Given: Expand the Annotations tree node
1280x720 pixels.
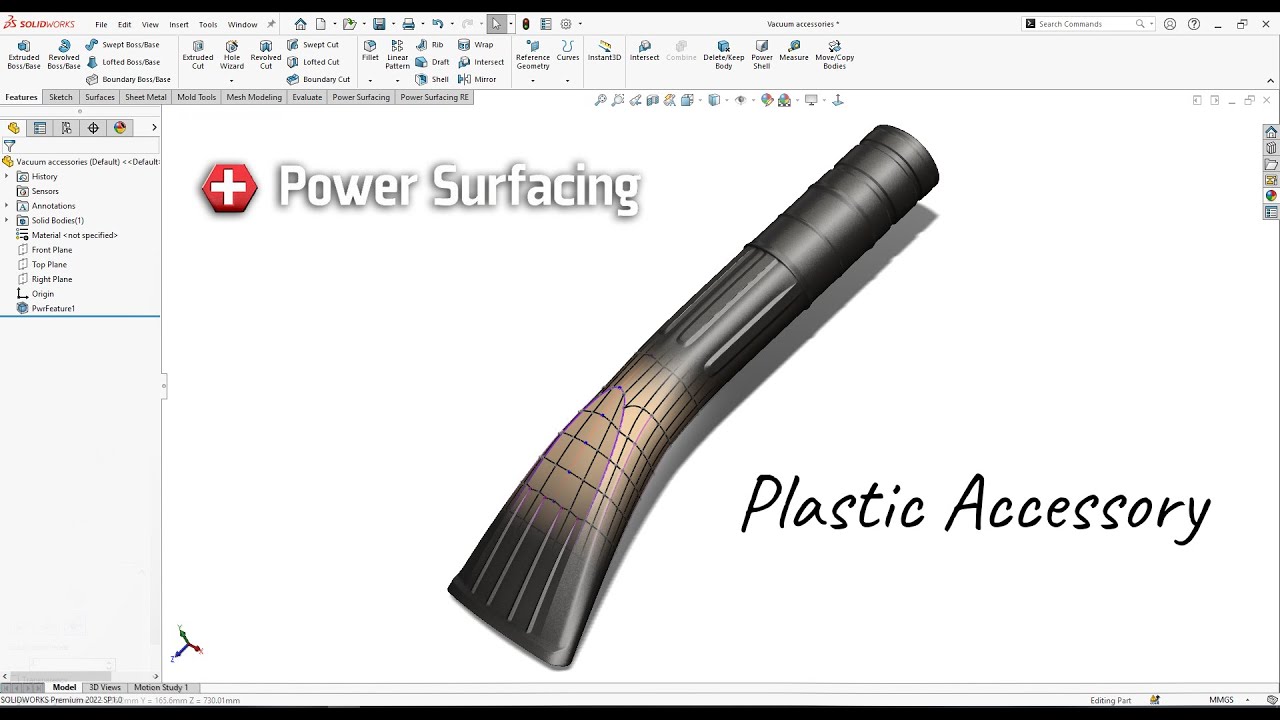Looking at the screenshot, I should [x=7, y=206].
